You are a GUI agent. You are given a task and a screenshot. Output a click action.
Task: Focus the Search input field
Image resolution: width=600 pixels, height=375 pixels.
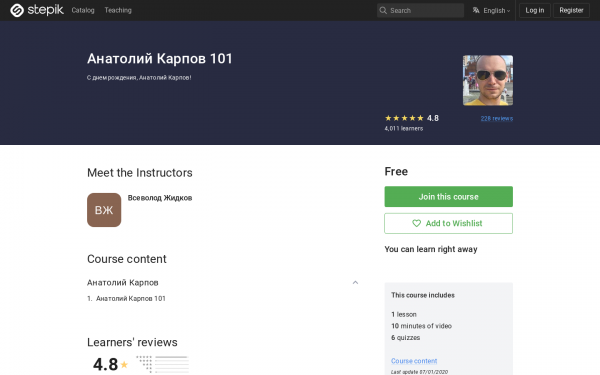420,10
